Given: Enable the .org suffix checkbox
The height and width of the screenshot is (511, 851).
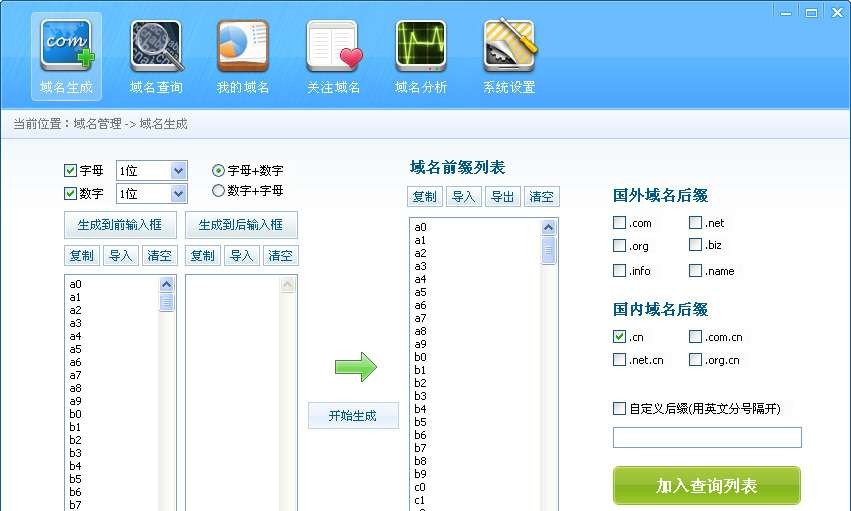Looking at the screenshot, I should [619, 245].
